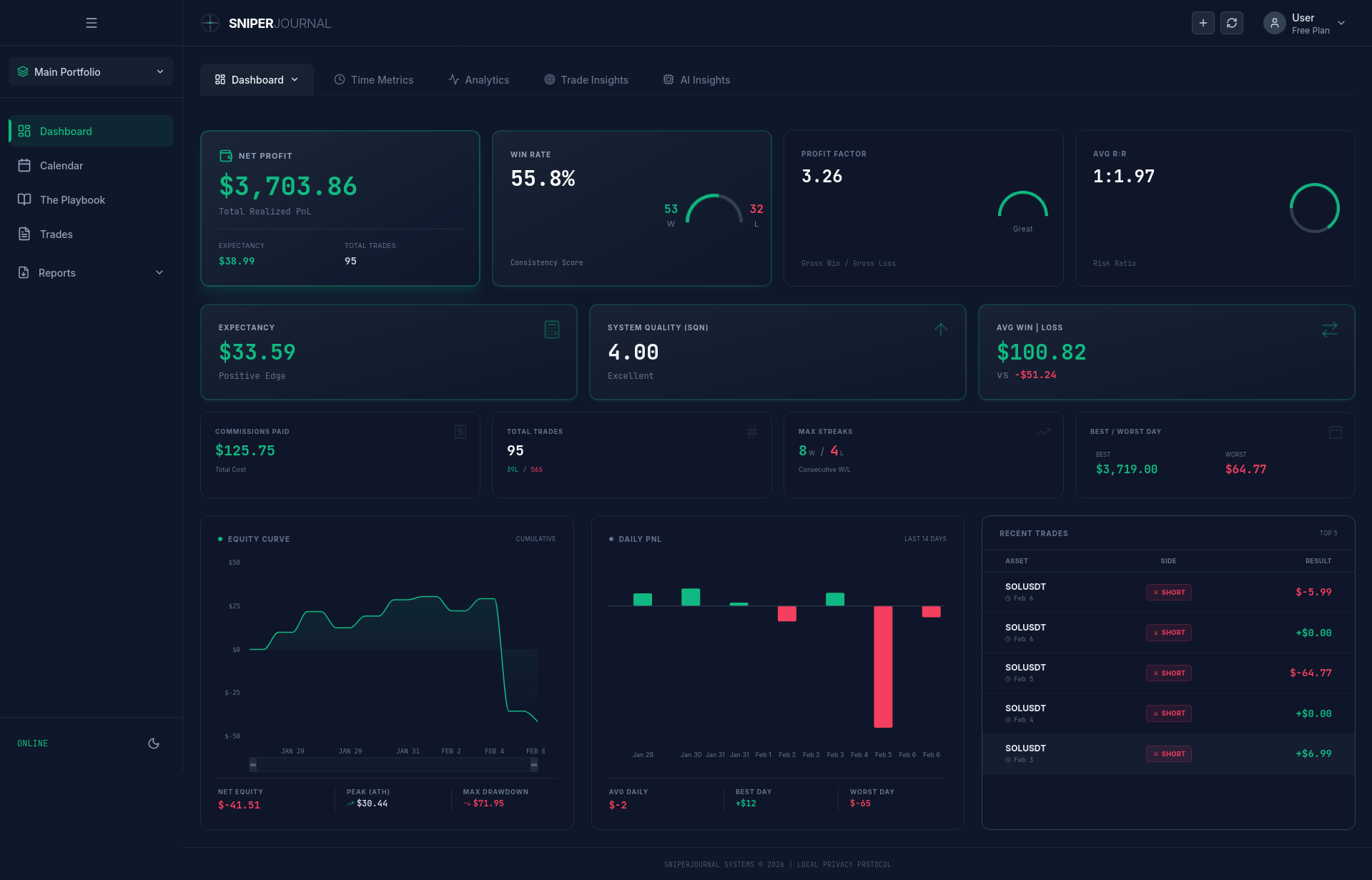Click the Avg Win/Loss swap arrows icon

pyautogui.click(x=1330, y=330)
